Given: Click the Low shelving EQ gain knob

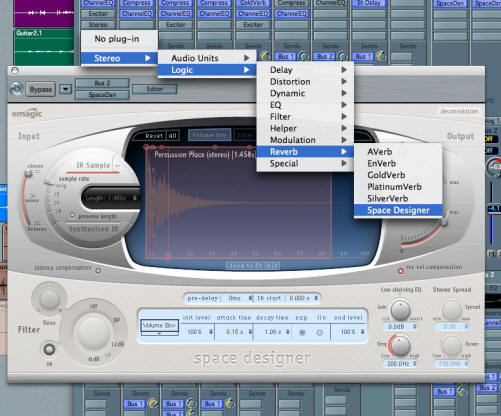Looking at the screenshot, I should [x=400, y=310].
